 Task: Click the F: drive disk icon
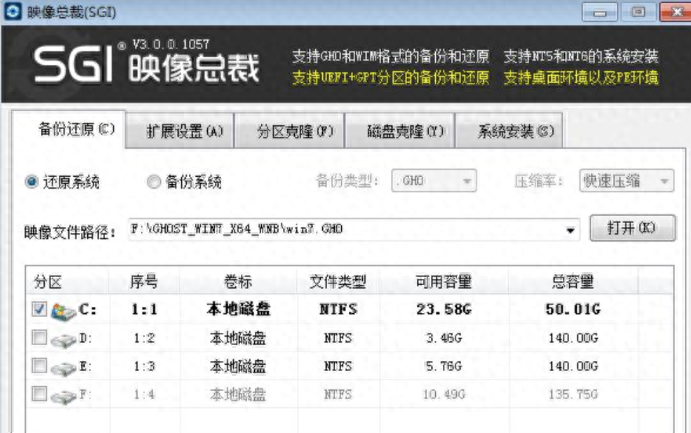63,396
